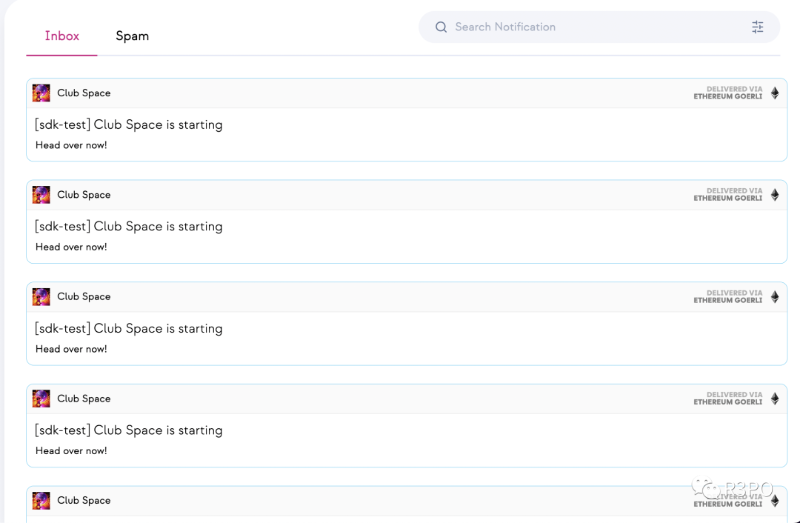Click 'Delivered via Ethereum Goerli' on fourth notification
The height and width of the screenshot is (523, 800).
click(x=728, y=399)
